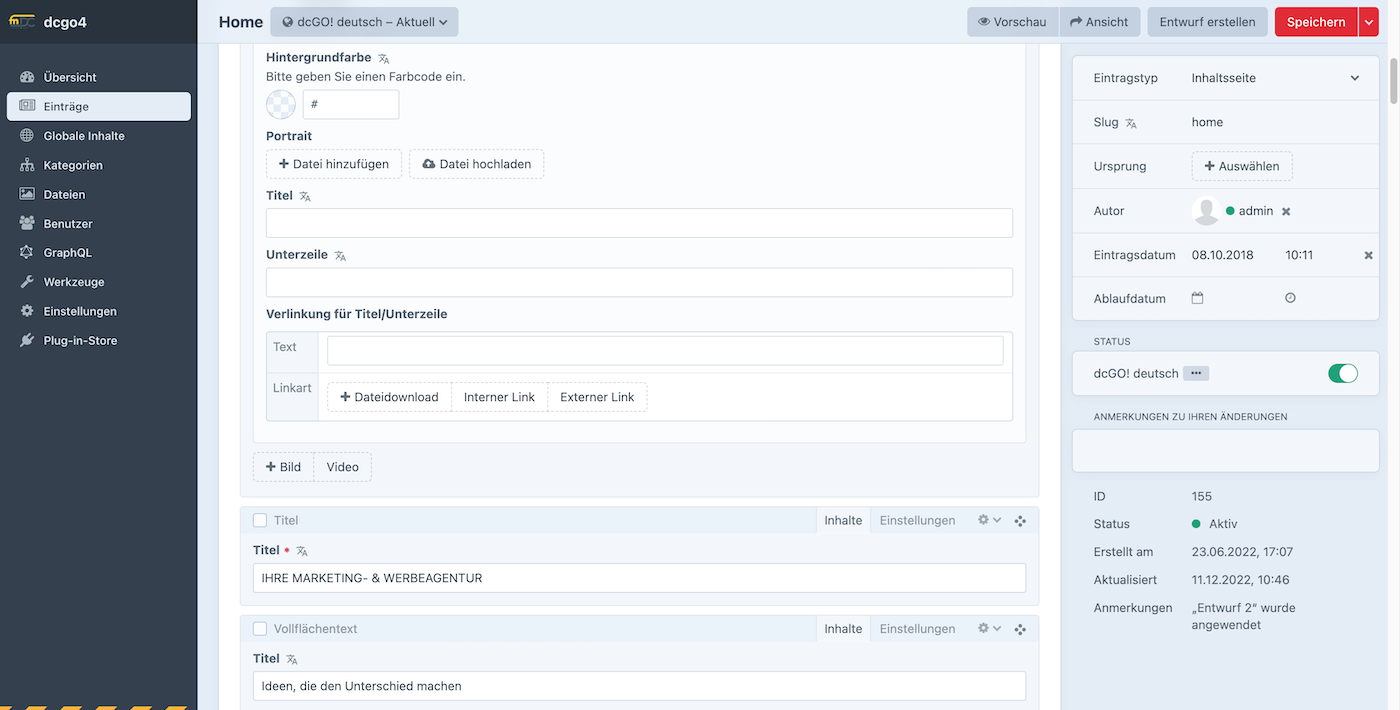Add a Video block
1400x710 pixels.
pyautogui.click(x=343, y=467)
